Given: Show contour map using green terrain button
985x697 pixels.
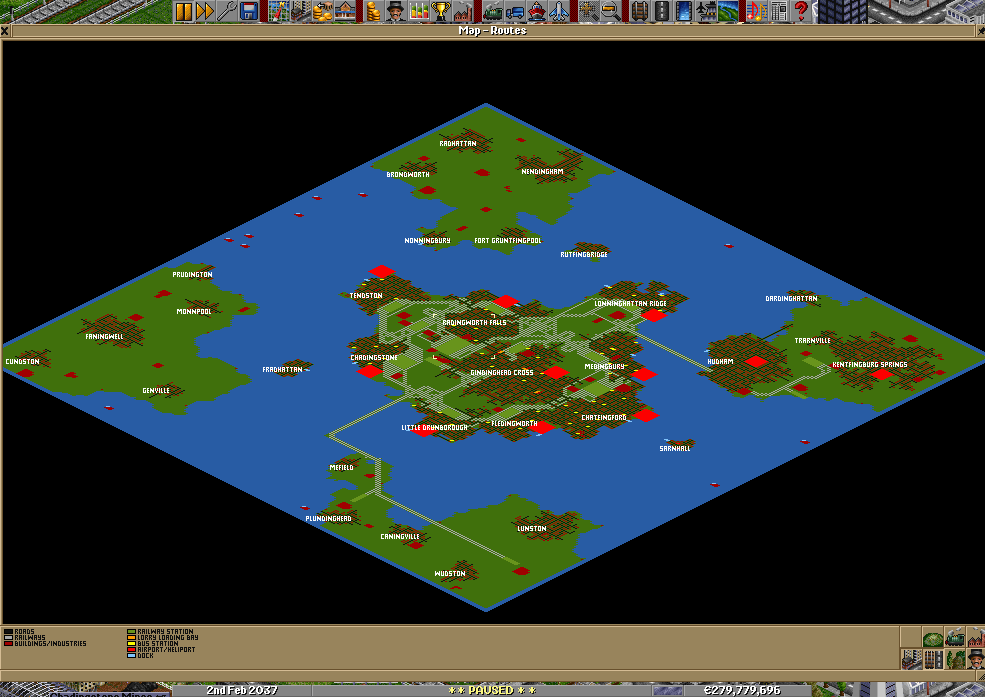Looking at the screenshot, I should tap(933, 637).
